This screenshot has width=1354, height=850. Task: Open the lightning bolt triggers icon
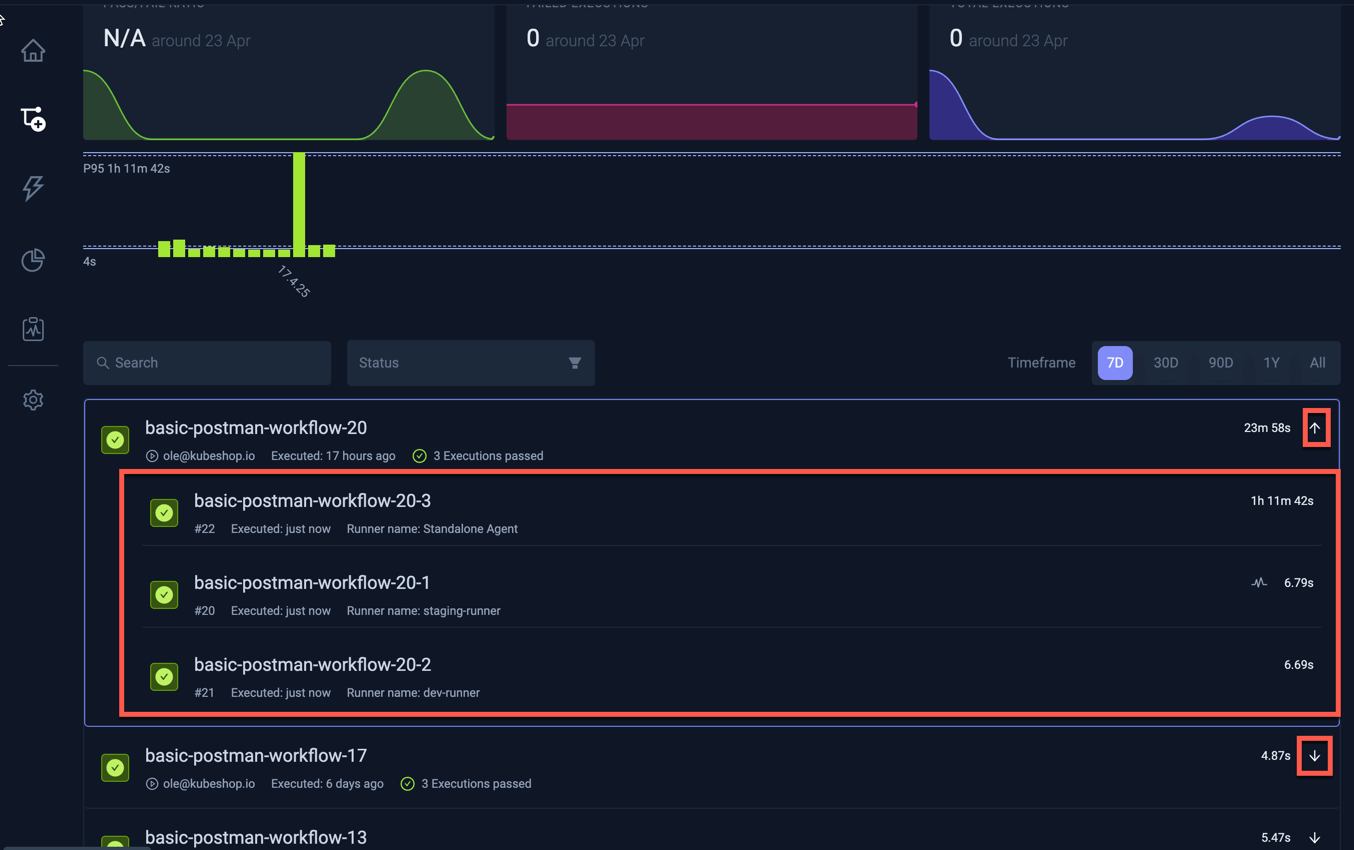click(33, 188)
